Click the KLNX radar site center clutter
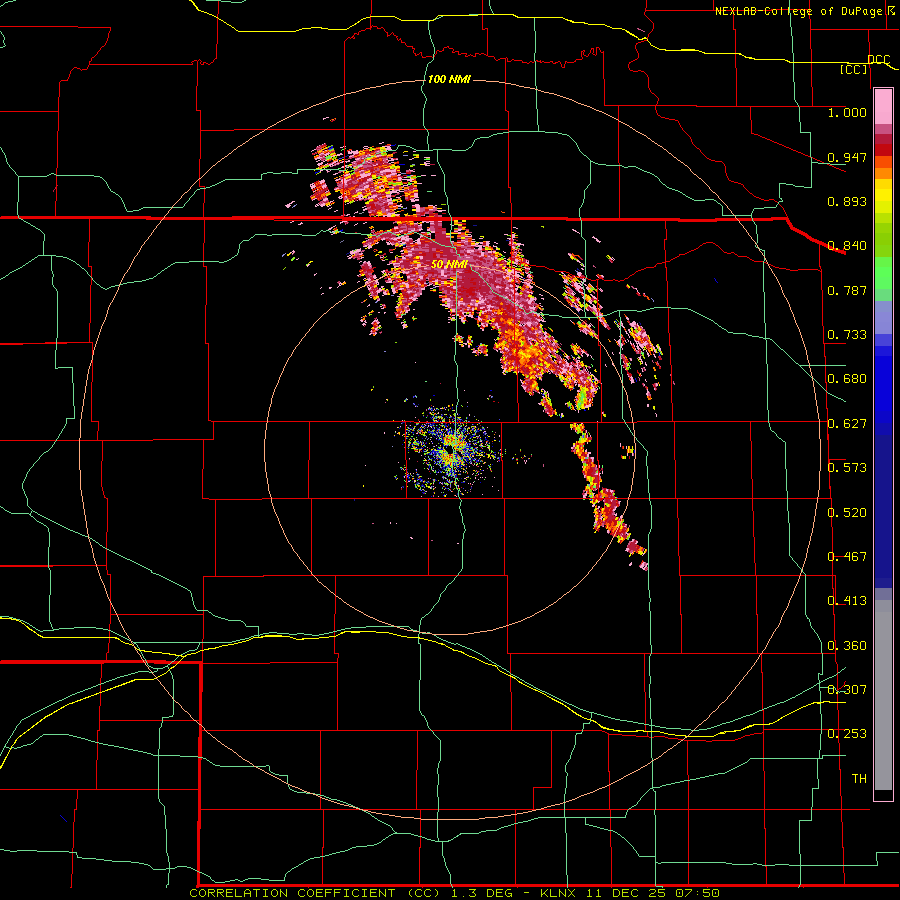Screen dimensions: 900x900 (x=452, y=449)
